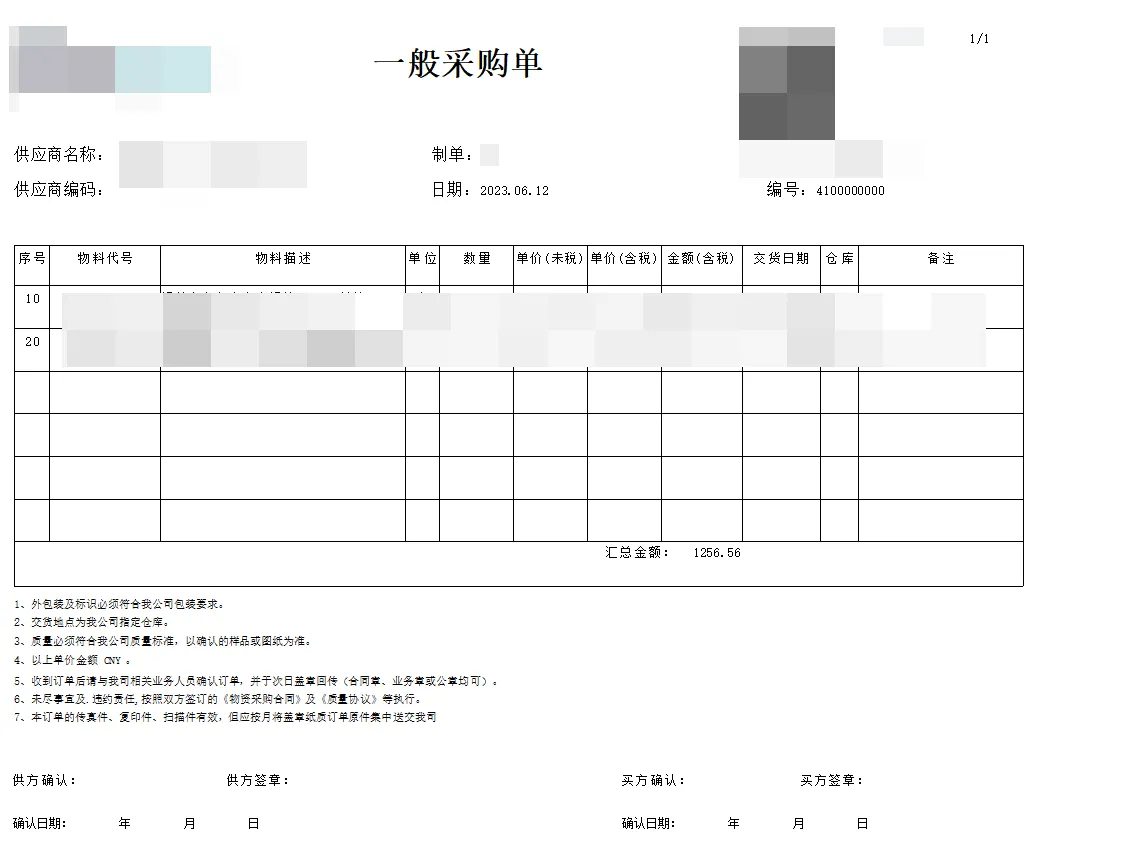The height and width of the screenshot is (862, 1130).
Task: Click the date value 2023.06.12
Action: (514, 191)
